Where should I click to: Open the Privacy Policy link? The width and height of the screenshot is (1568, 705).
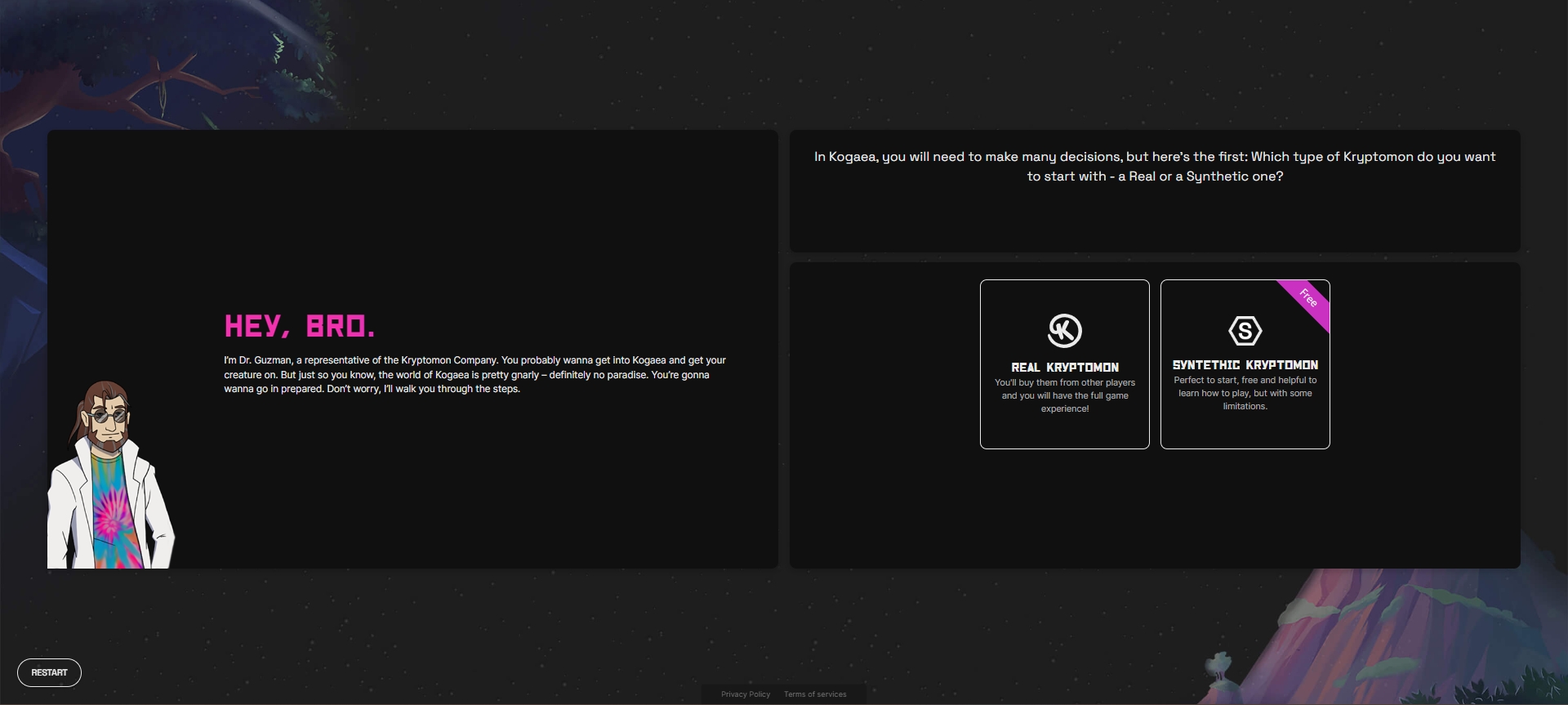click(x=745, y=694)
